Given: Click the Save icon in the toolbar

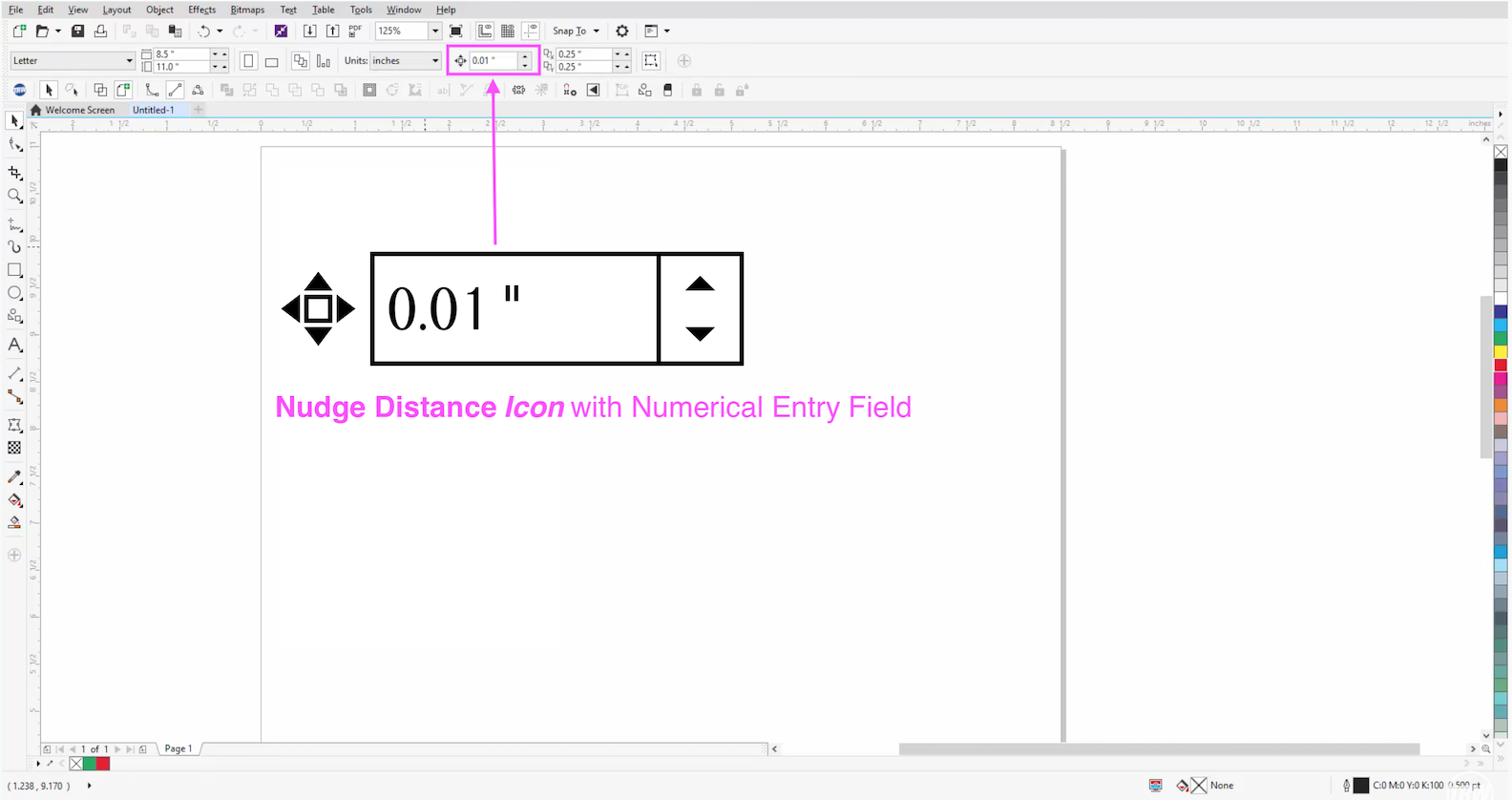Looking at the screenshot, I should pyautogui.click(x=78, y=32).
